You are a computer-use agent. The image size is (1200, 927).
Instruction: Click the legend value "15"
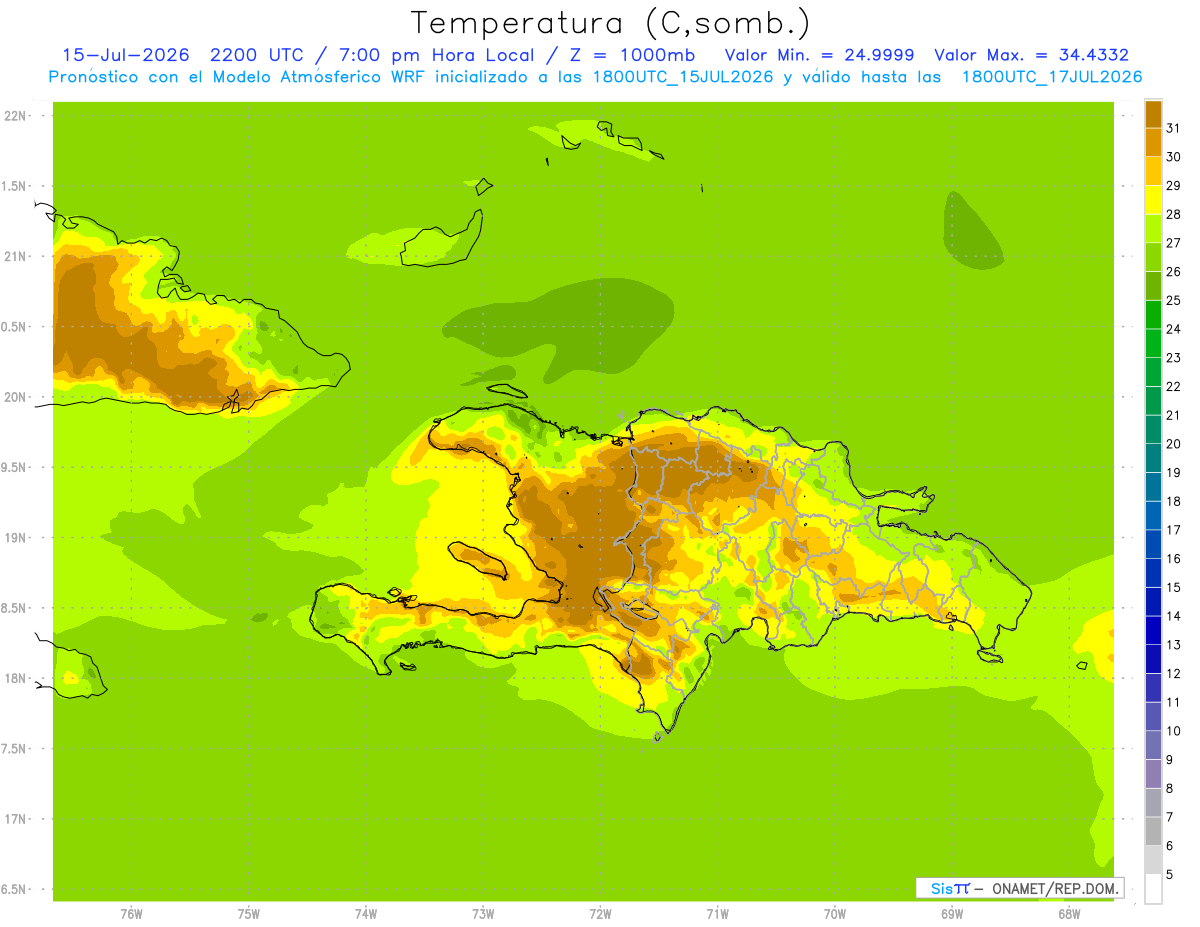(x=1174, y=587)
